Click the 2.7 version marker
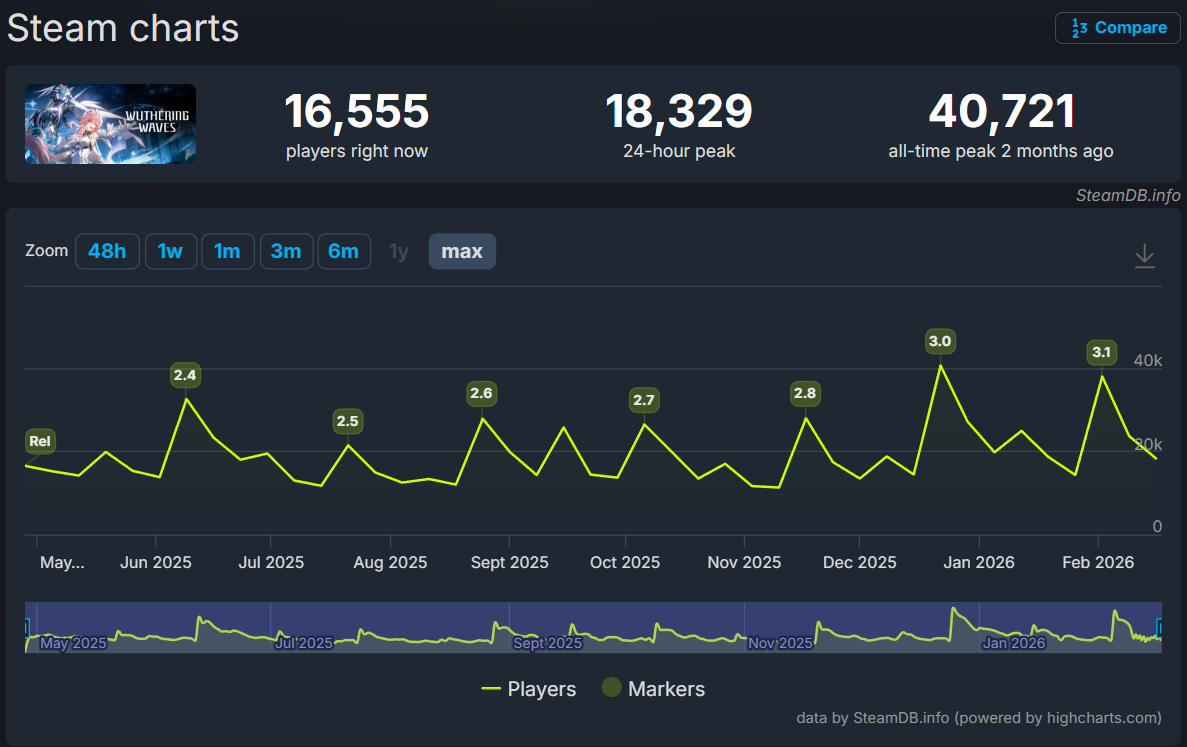1187x747 pixels. tap(643, 400)
